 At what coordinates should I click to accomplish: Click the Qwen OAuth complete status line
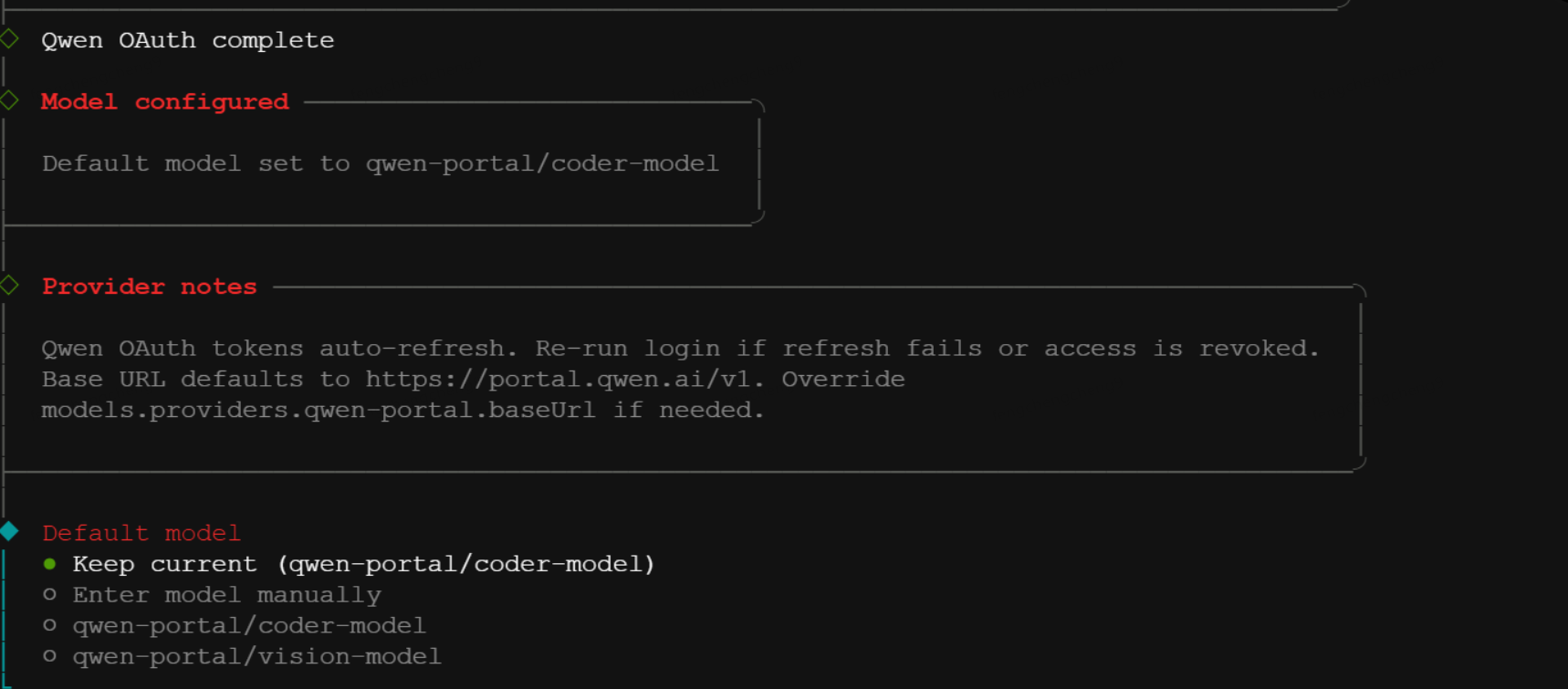(x=188, y=40)
